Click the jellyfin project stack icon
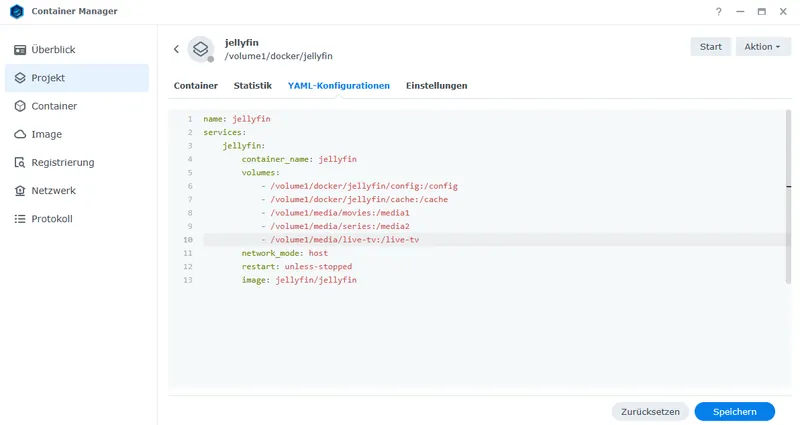Image resolution: width=800 pixels, height=425 pixels. tap(201, 49)
